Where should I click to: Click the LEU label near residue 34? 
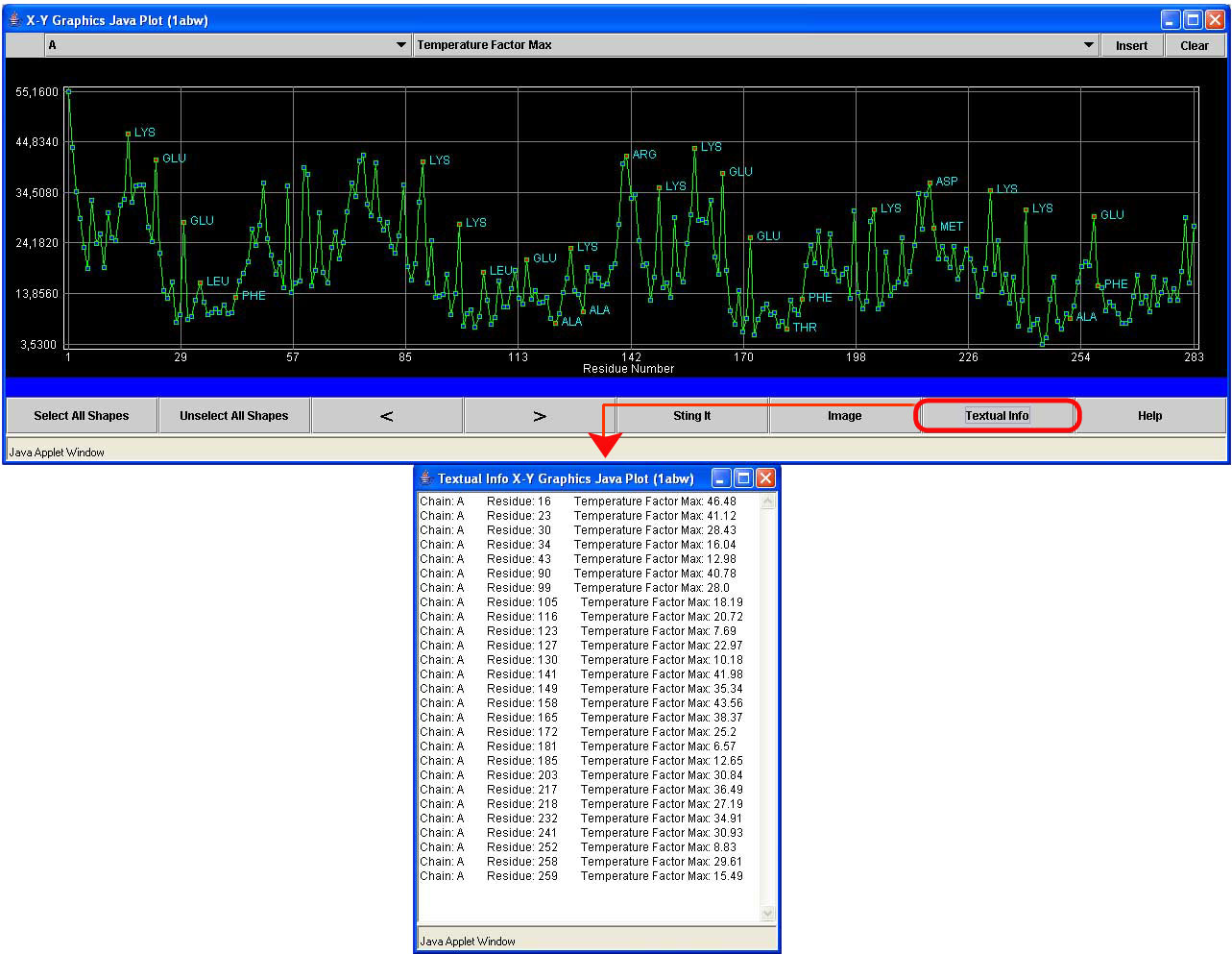click(218, 281)
